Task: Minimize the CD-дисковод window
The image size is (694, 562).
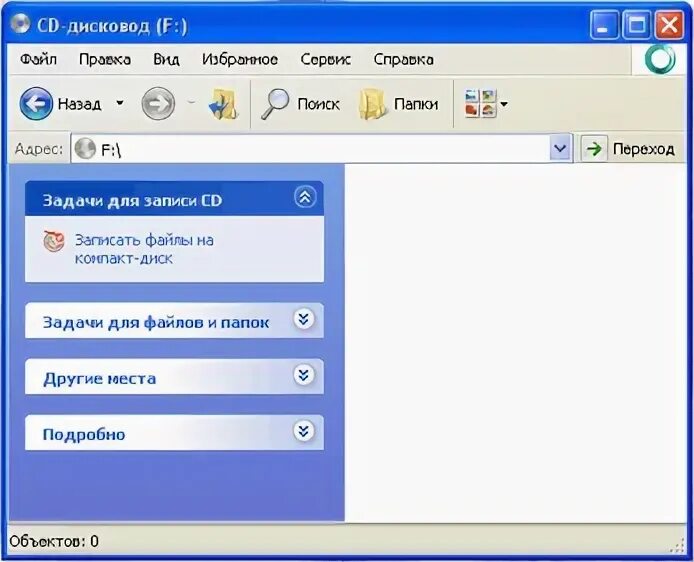Action: point(603,25)
